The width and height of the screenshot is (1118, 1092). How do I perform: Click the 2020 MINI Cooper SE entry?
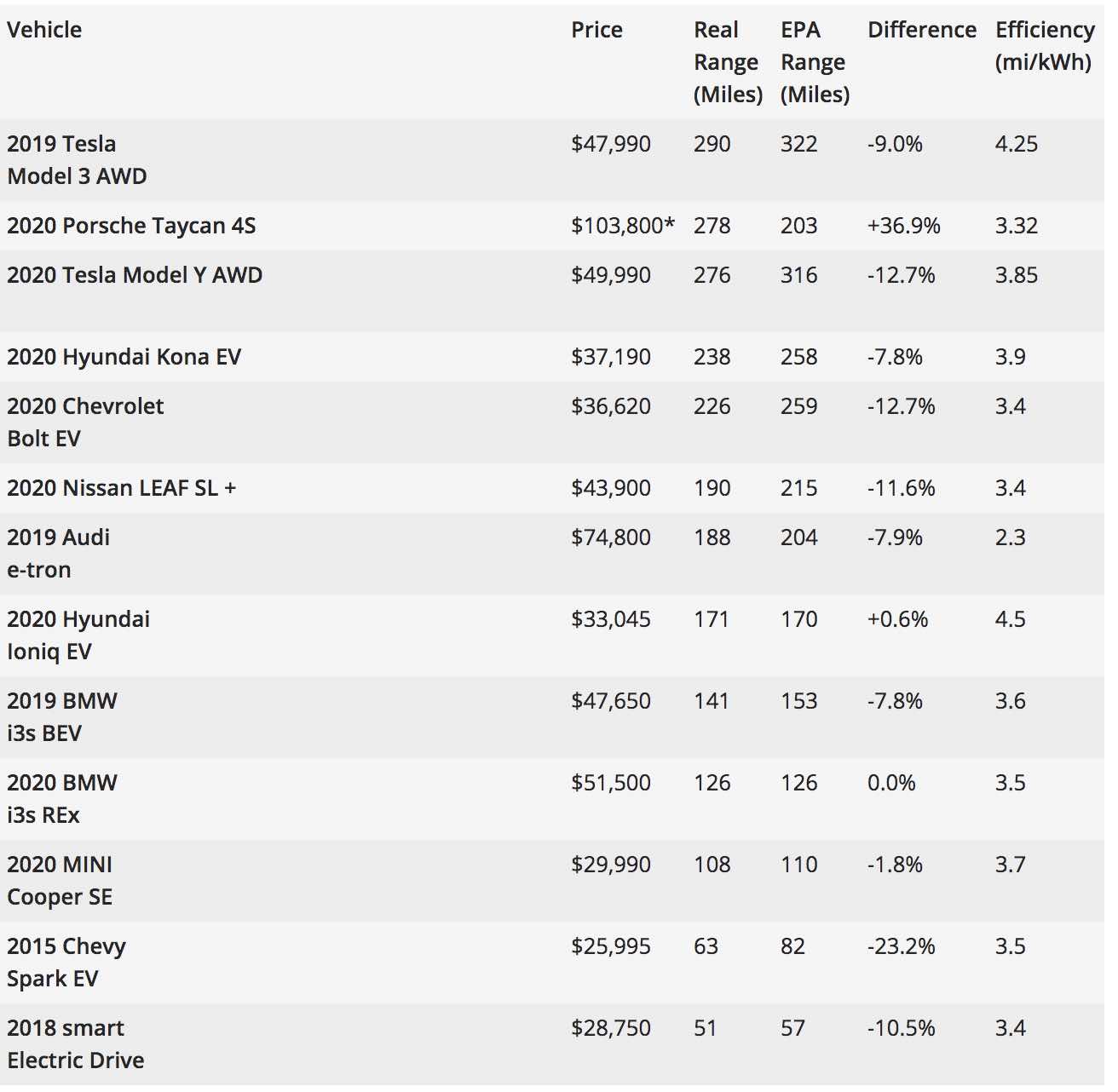click(x=60, y=881)
